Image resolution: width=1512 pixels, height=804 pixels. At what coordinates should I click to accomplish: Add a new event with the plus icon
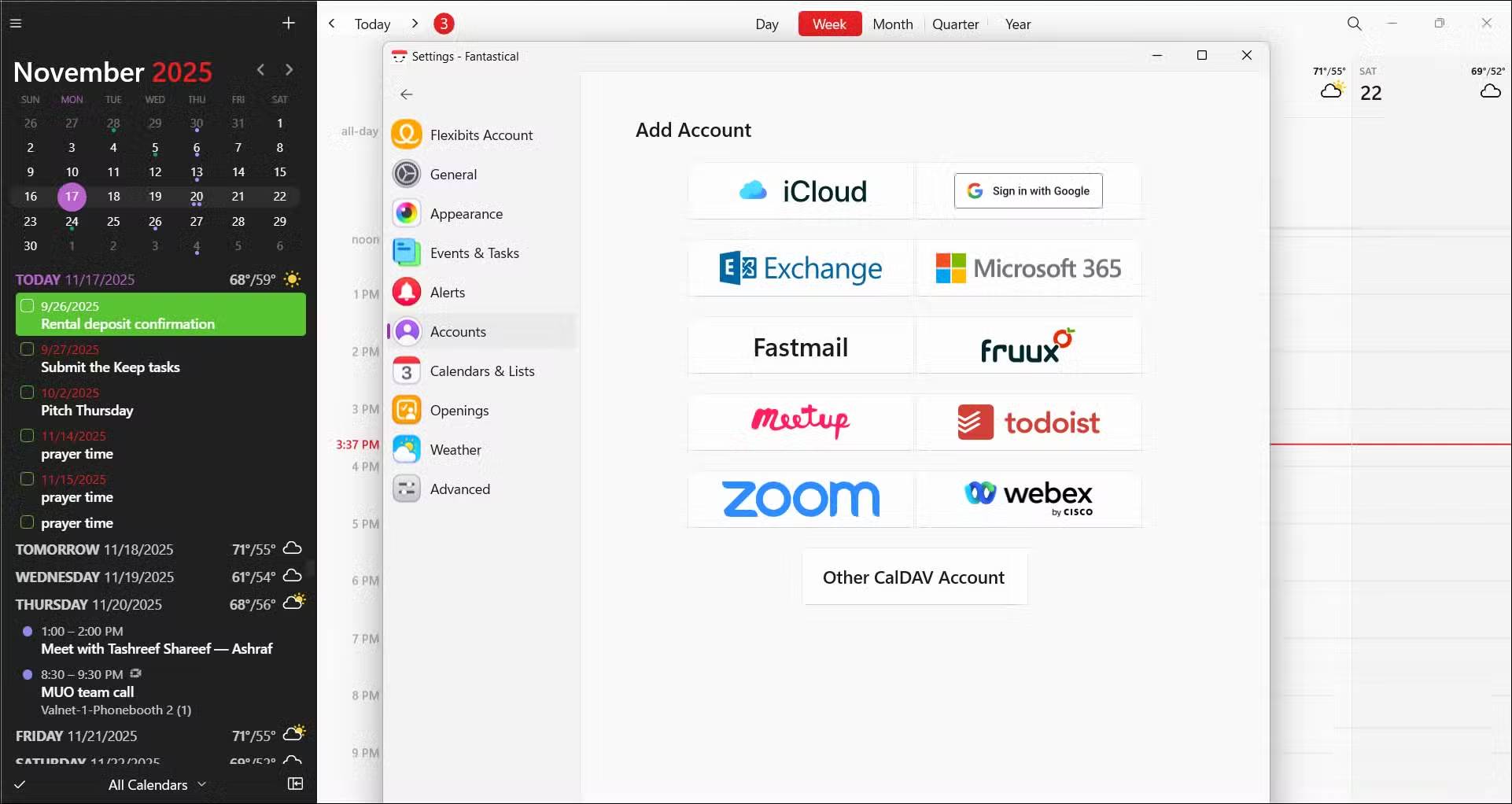coord(289,24)
